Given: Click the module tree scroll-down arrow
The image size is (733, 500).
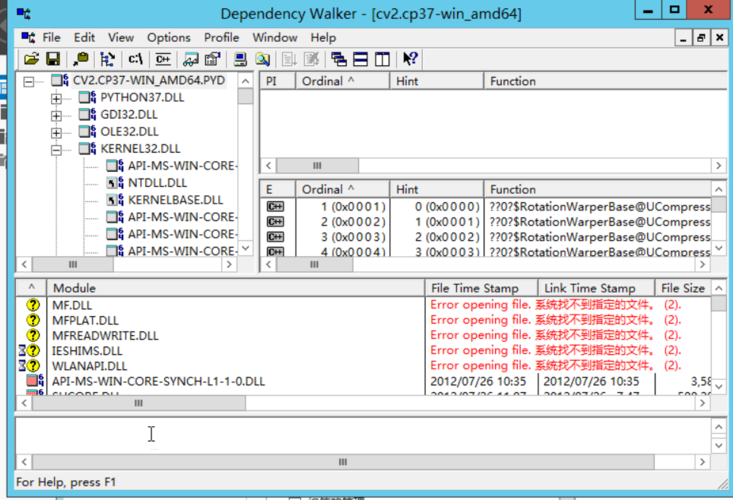Looking at the screenshot, I should coord(246,248).
